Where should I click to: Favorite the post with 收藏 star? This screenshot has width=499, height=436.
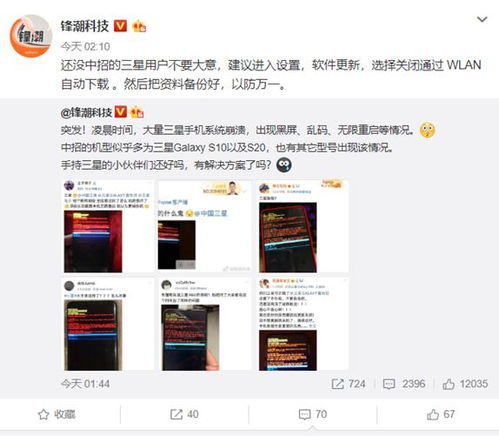click(57, 414)
